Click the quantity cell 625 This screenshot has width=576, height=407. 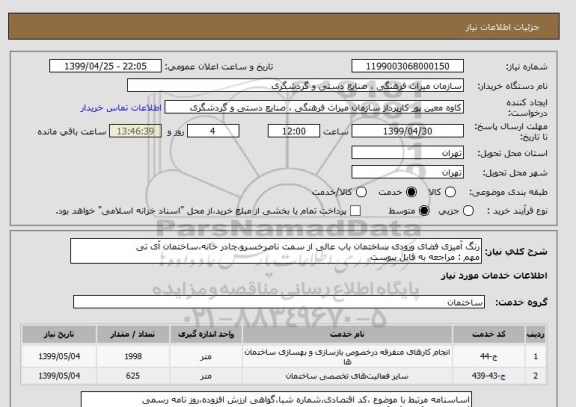pos(133,376)
